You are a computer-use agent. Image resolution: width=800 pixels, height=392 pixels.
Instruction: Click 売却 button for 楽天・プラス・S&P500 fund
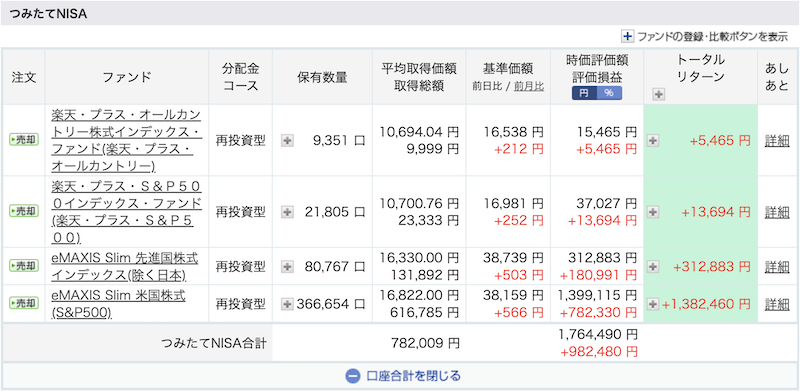point(24,210)
